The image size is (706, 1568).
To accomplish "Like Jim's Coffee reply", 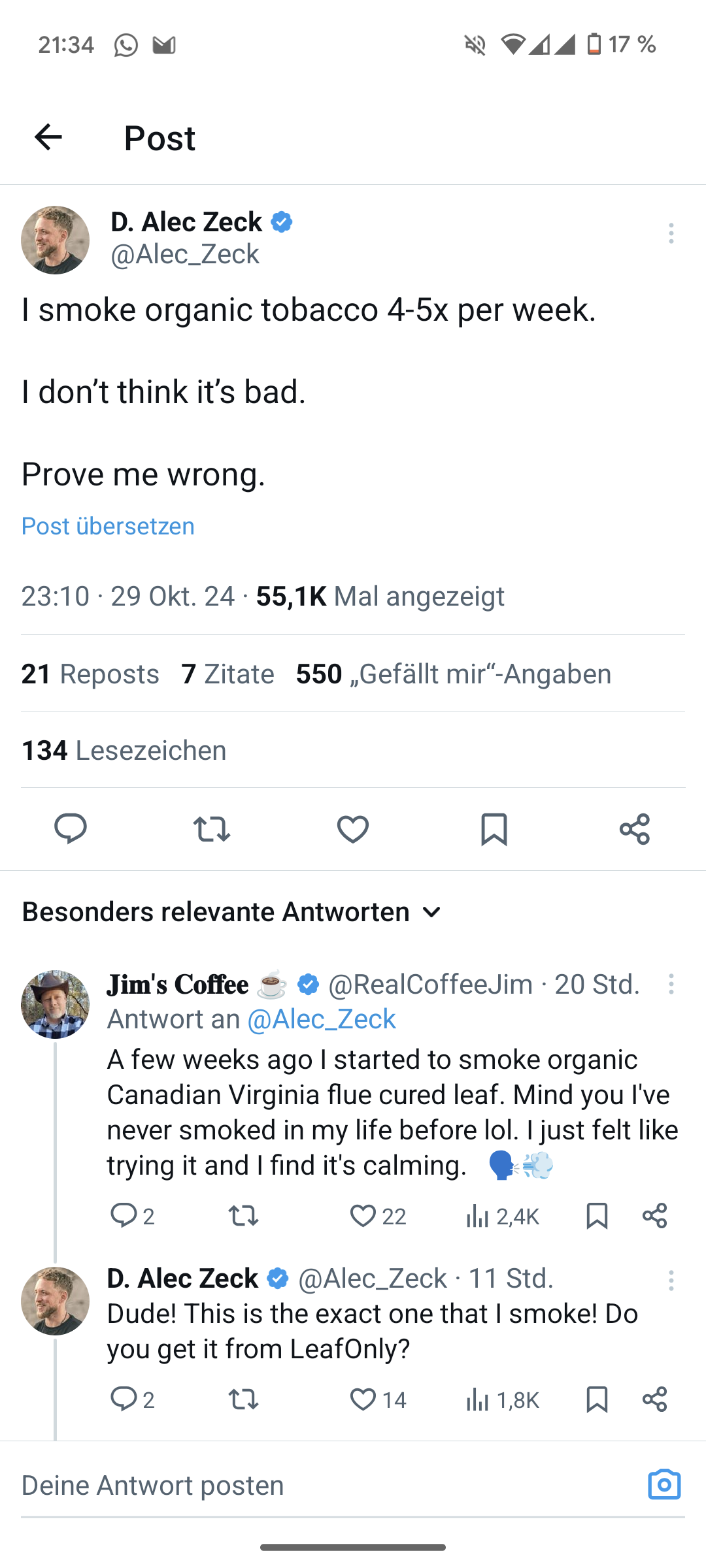I will [377, 1216].
